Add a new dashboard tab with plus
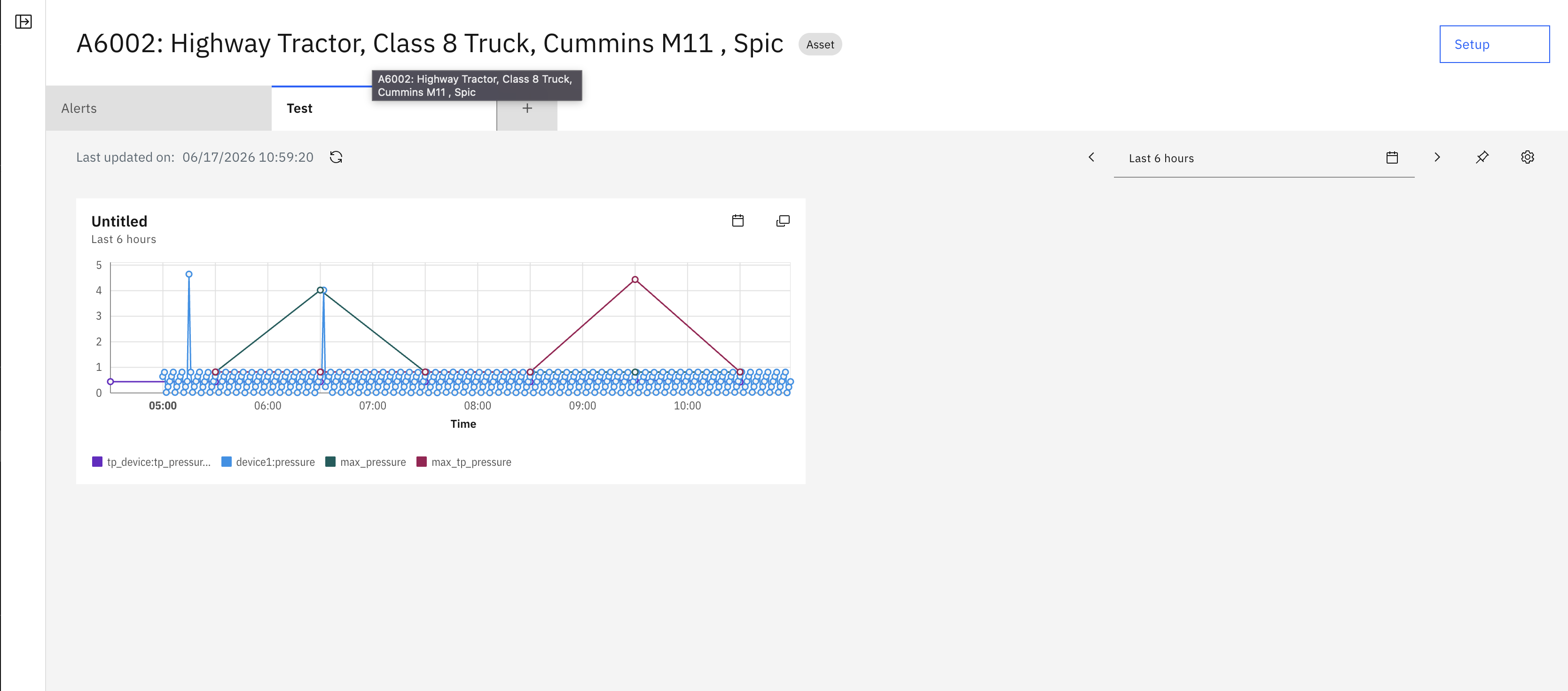The width and height of the screenshot is (1568, 691). 527,109
